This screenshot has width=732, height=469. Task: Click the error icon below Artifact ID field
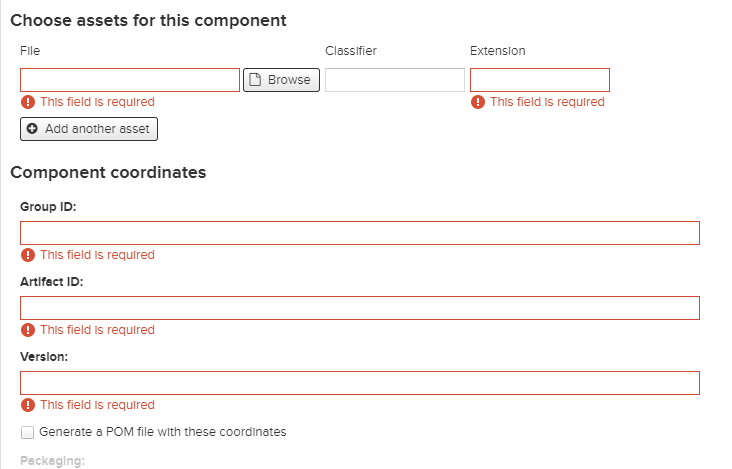(x=28, y=330)
